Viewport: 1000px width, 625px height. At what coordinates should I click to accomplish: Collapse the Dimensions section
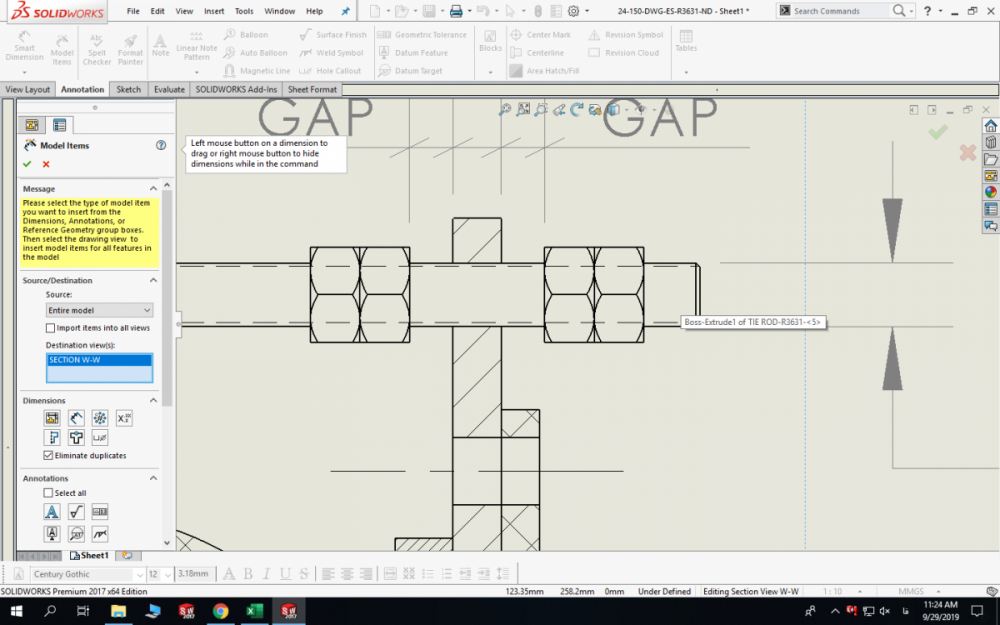pyautogui.click(x=153, y=401)
